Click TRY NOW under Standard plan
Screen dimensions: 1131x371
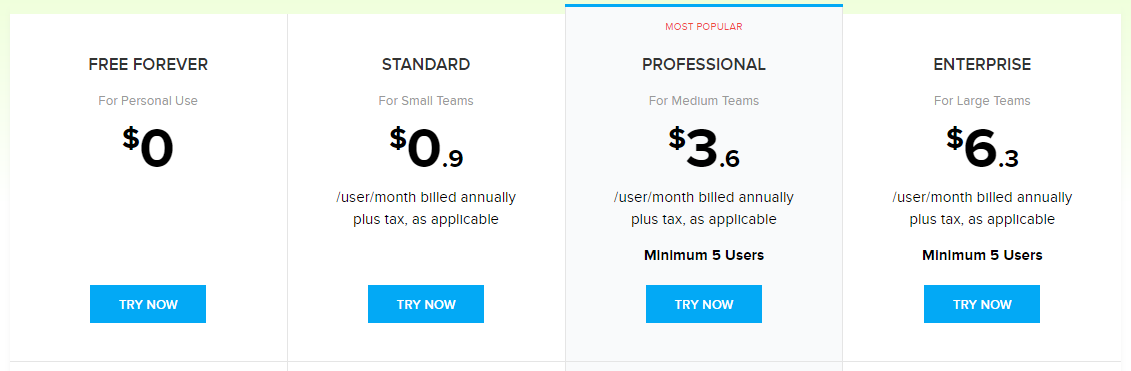point(426,304)
